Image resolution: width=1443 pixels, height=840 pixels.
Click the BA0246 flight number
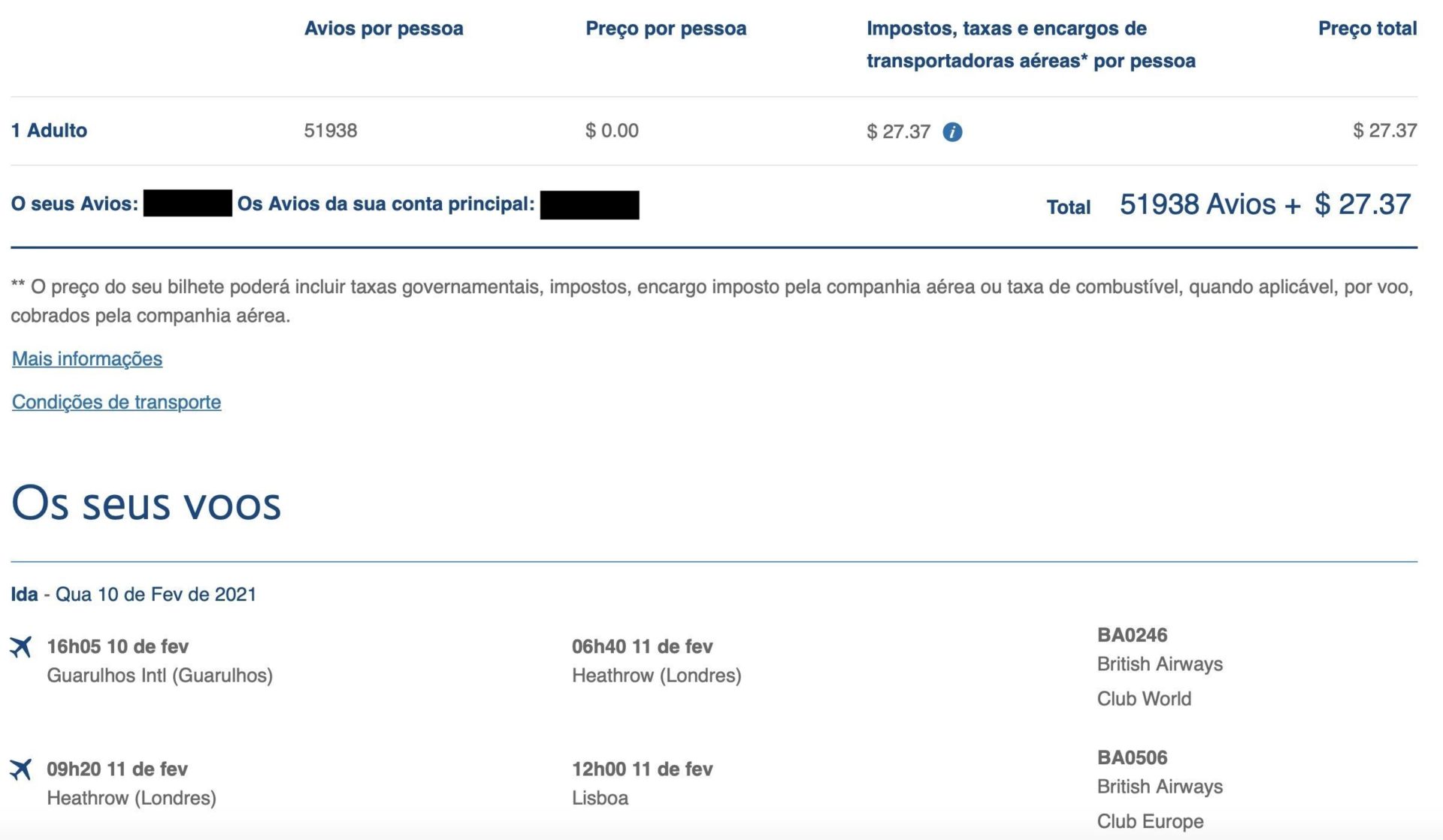[1132, 635]
